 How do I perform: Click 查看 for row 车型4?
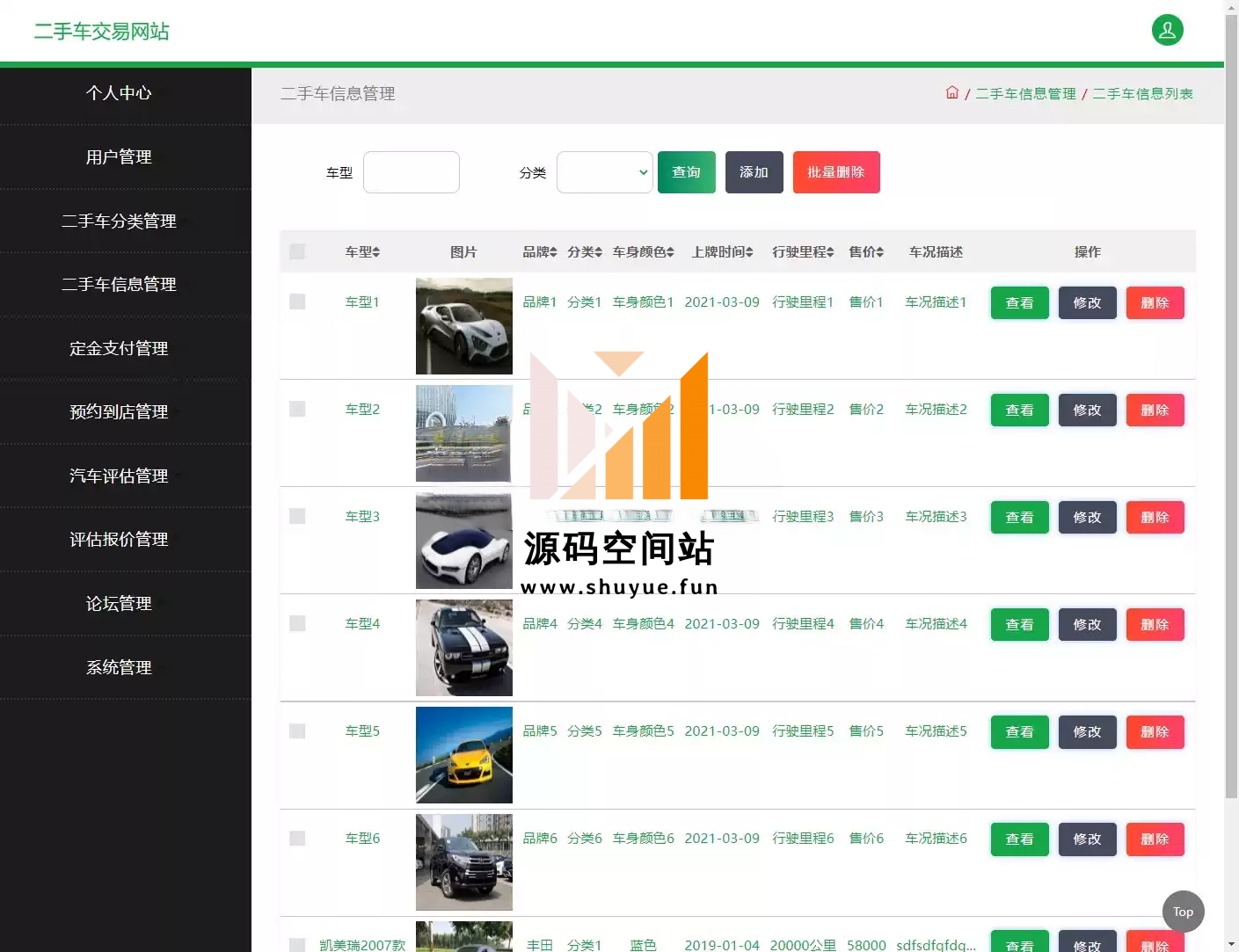click(1020, 624)
